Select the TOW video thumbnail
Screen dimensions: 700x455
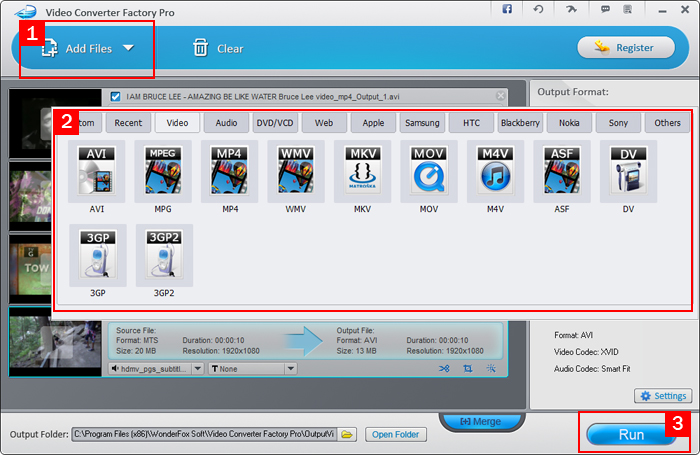click(30, 268)
